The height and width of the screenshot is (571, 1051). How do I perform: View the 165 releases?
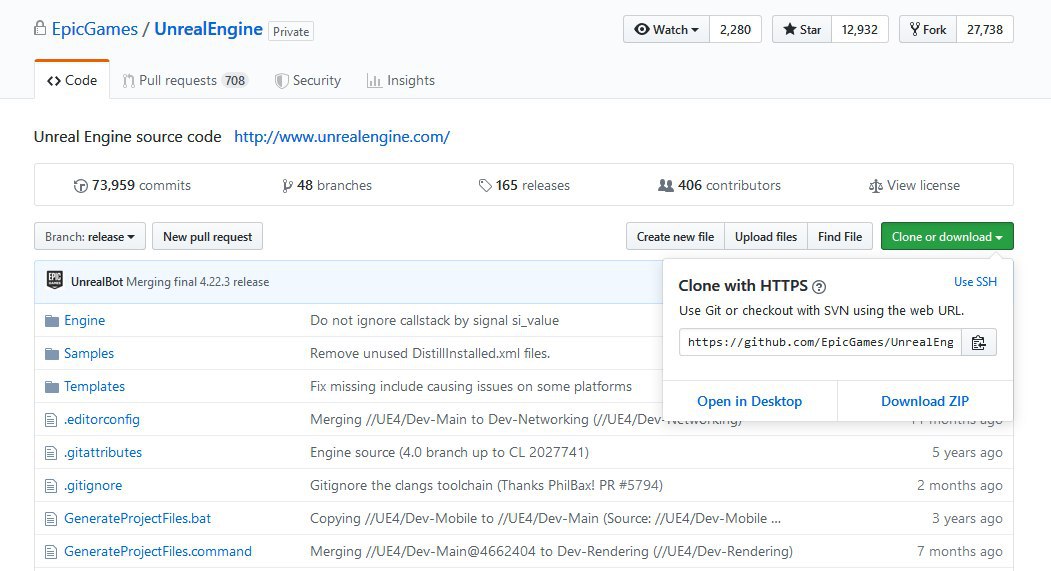coord(524,186)
